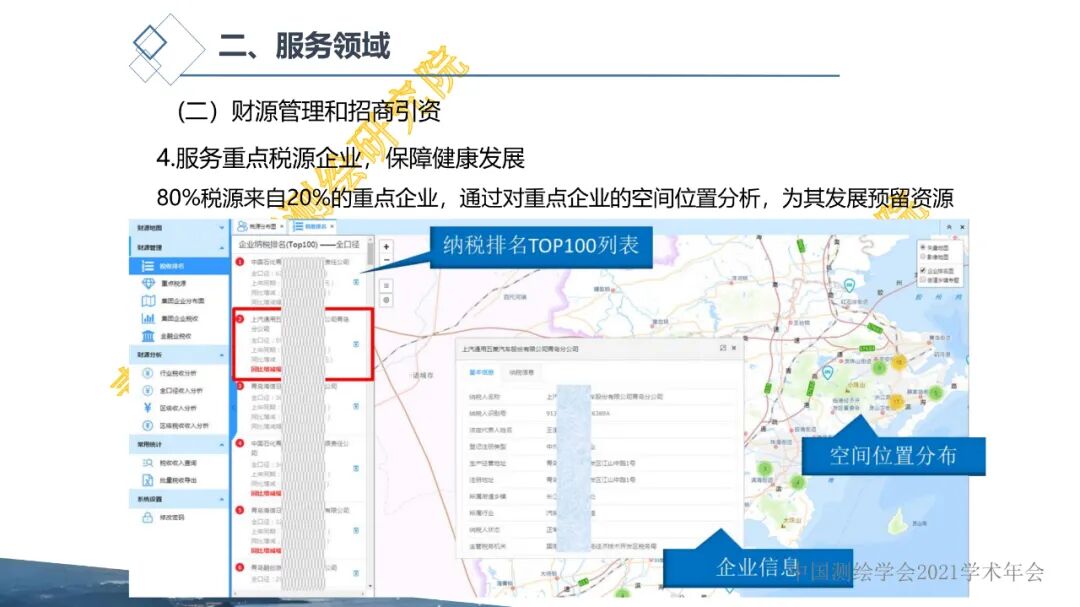Close the 税收排名 tab
This screenshot has width=1080, height=607.
(332, 227)
